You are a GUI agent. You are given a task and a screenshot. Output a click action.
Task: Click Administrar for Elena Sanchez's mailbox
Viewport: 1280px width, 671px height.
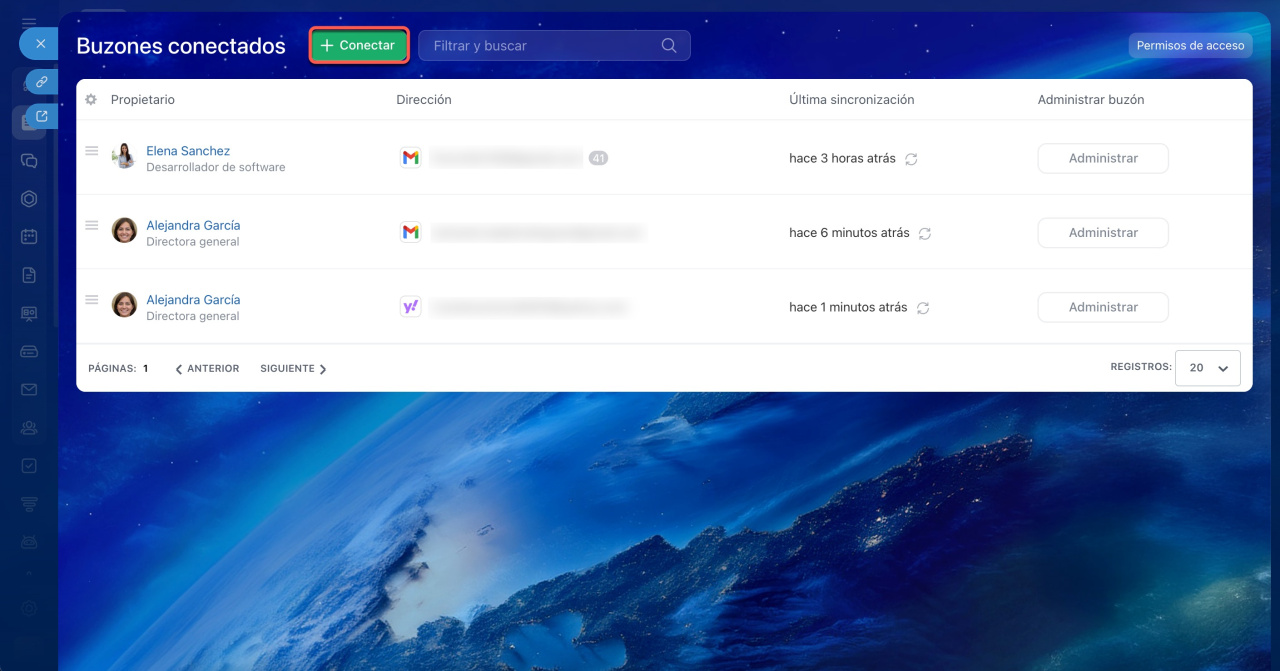point(1102,158)
